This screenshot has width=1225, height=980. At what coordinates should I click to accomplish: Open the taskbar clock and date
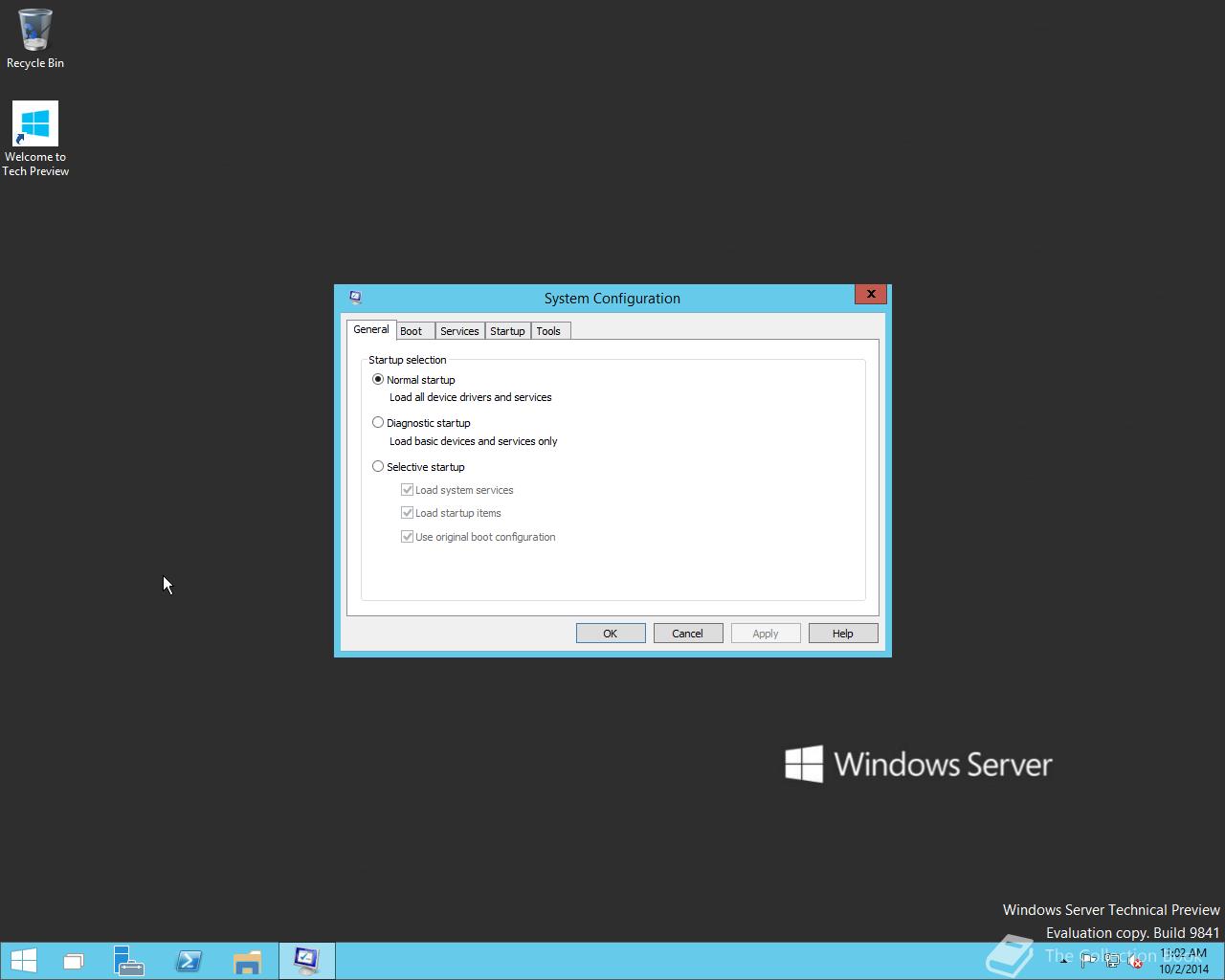1184,961
